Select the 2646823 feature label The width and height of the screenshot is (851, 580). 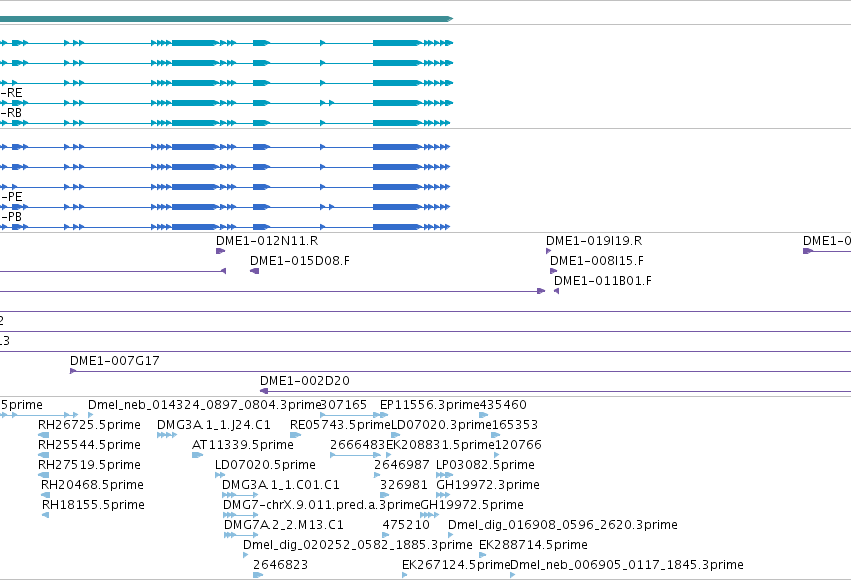click(x=280, y=565)
